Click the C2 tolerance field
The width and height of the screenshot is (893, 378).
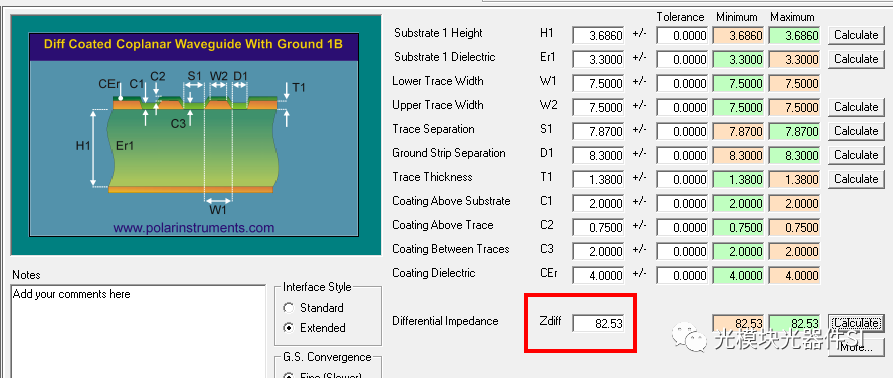pos(682,227)
